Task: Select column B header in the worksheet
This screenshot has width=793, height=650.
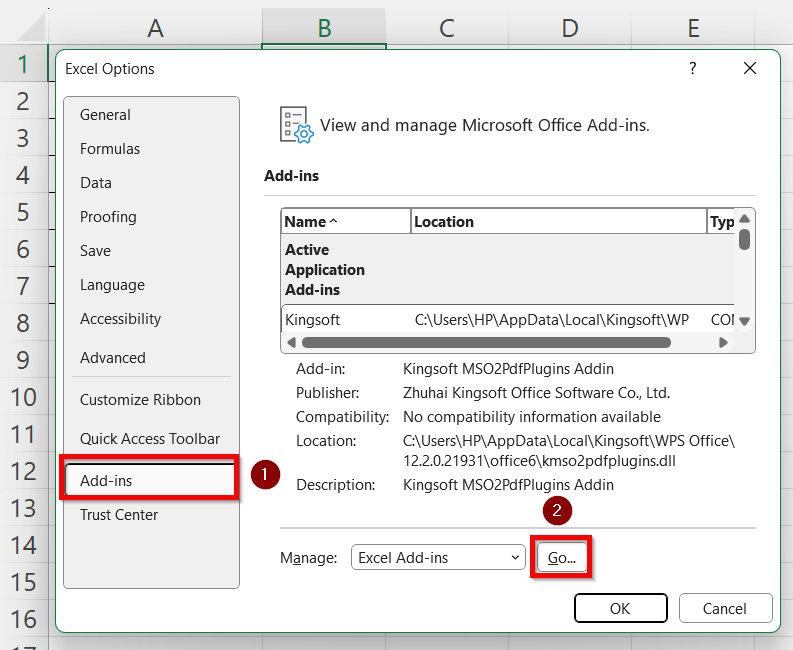Action: click(x=324, y=28)
